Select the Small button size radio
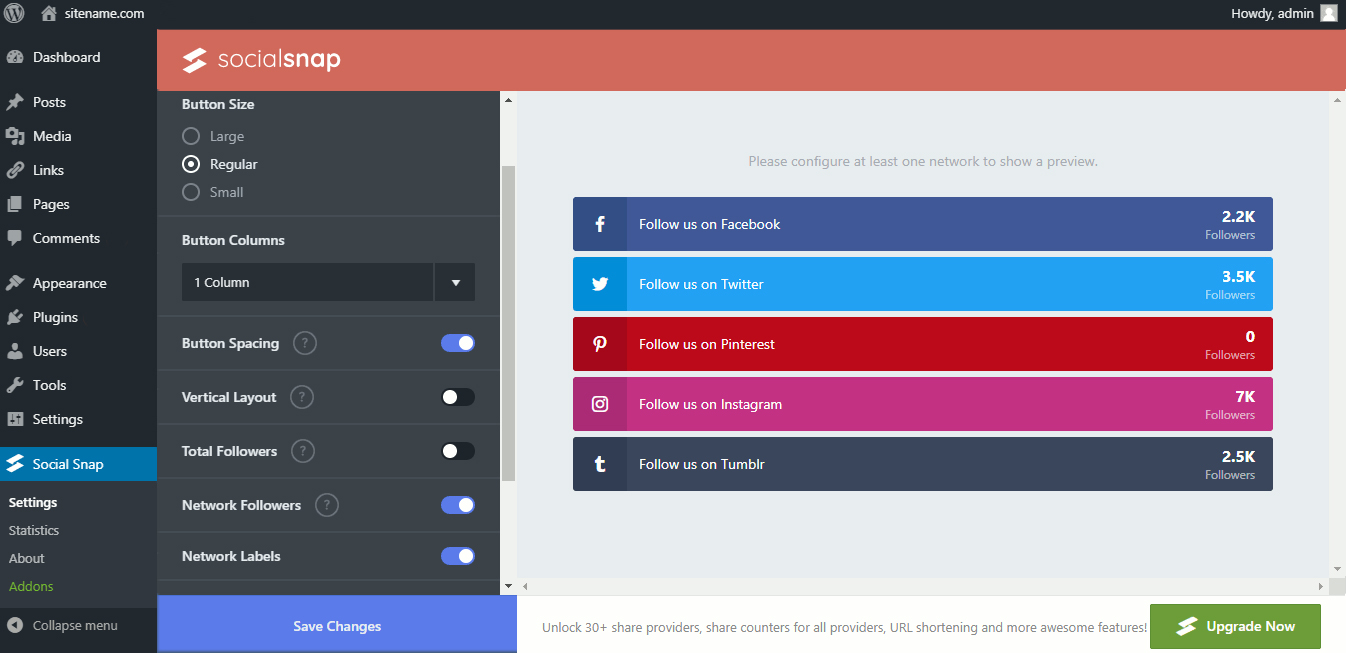The image size is (1346, 653). click(x=191, y=192)
